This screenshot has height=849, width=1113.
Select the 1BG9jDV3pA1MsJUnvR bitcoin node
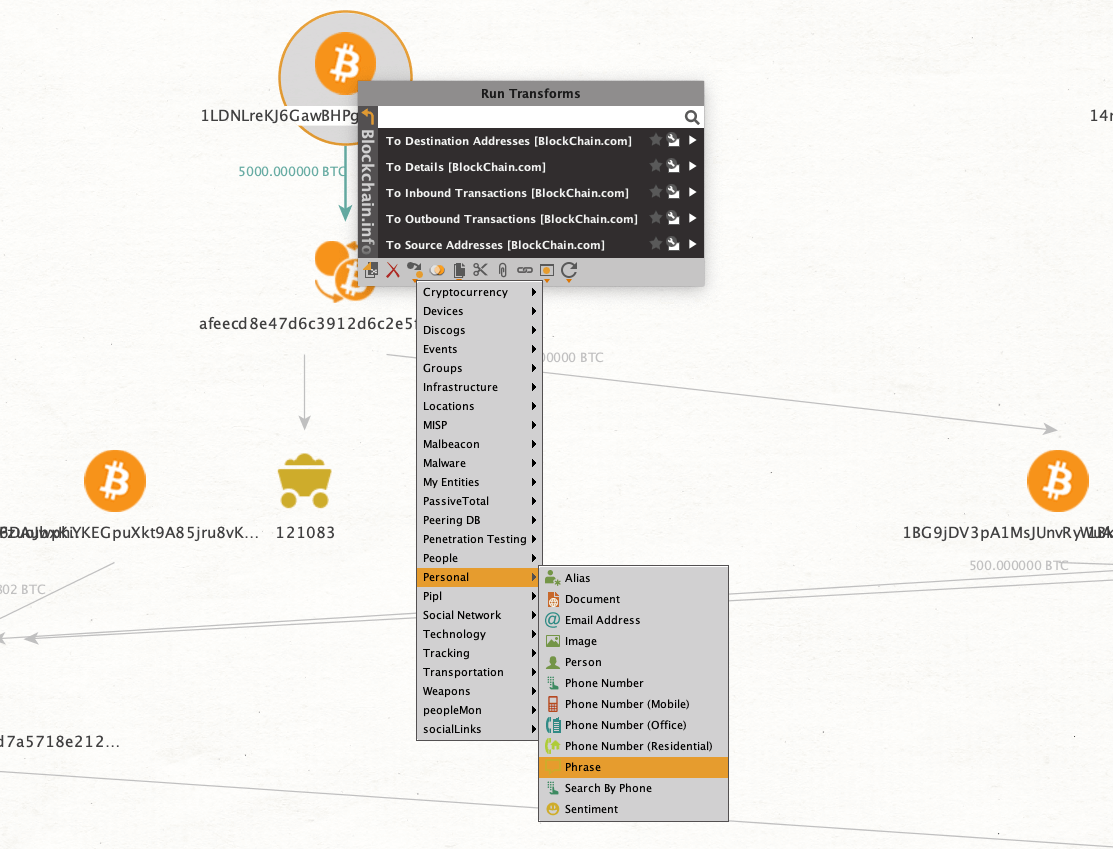(1058, 481)
